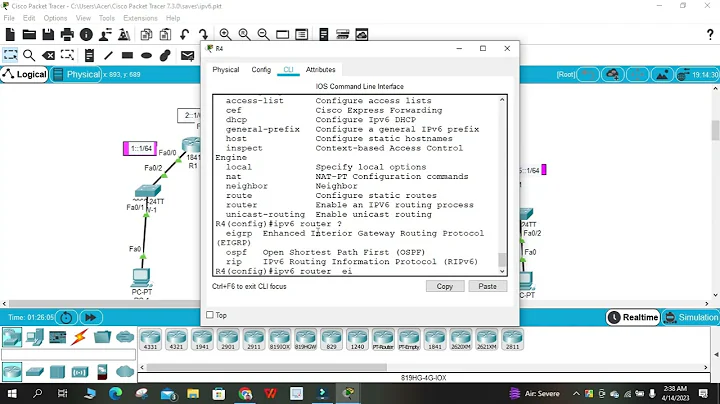Zoom in on the workspace
Screen dimensions: 720x404
(x=225, y=34)
